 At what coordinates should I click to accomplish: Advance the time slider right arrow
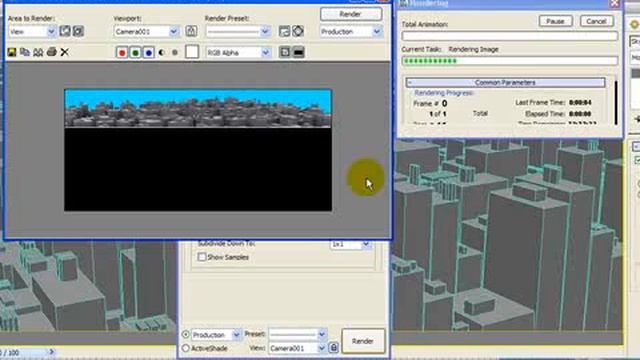point(51,352)
